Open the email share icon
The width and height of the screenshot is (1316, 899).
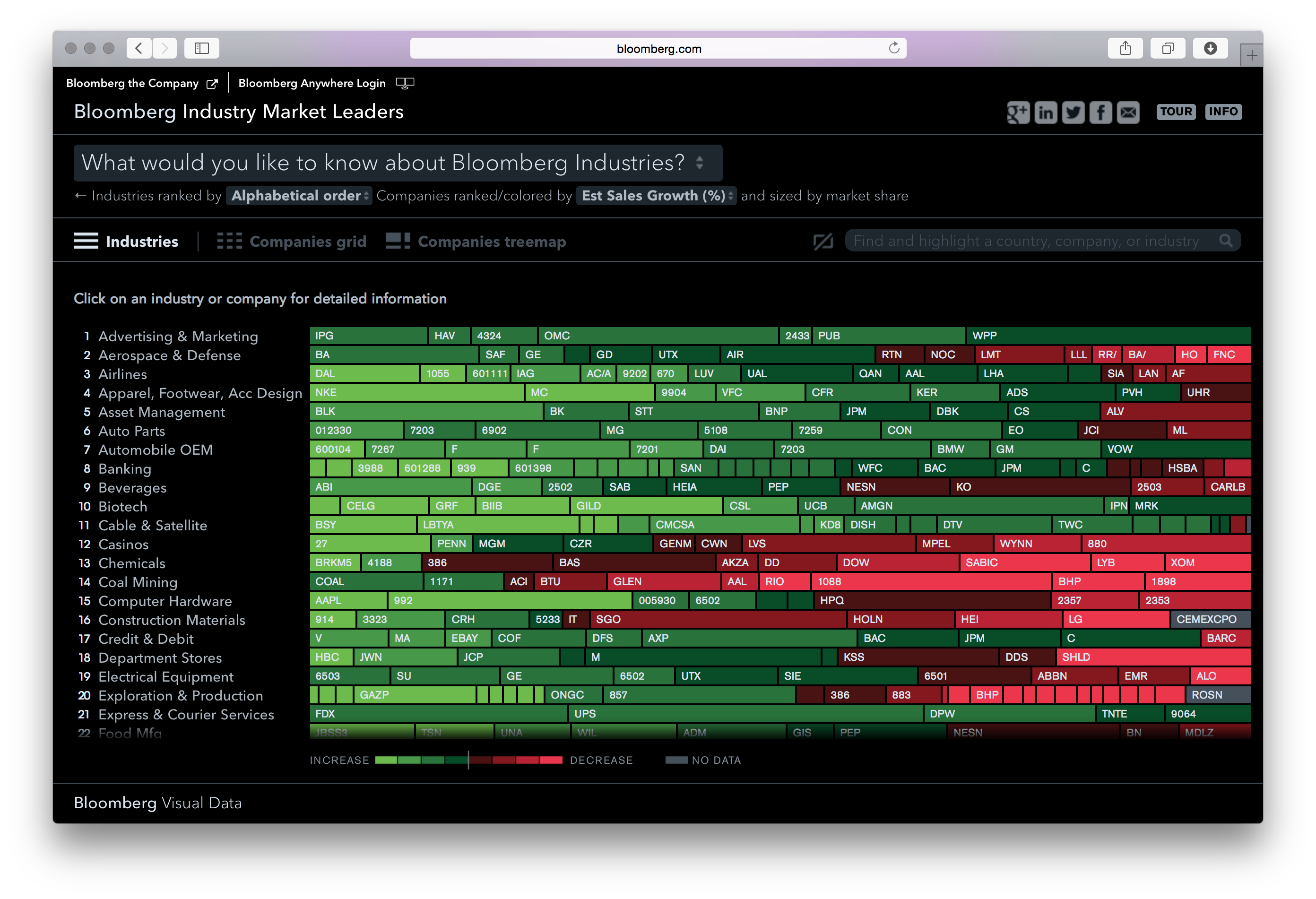pos(1127,112)
